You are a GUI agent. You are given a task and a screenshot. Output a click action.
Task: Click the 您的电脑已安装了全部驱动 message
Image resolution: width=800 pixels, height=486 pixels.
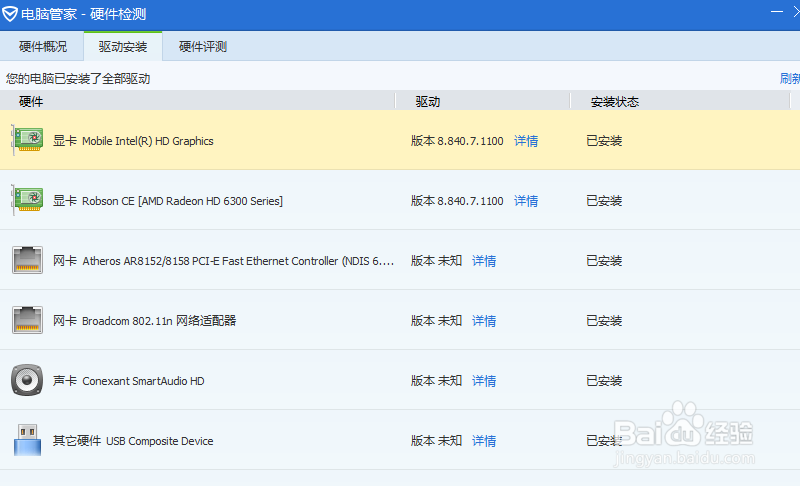click(x=78, y=79)
